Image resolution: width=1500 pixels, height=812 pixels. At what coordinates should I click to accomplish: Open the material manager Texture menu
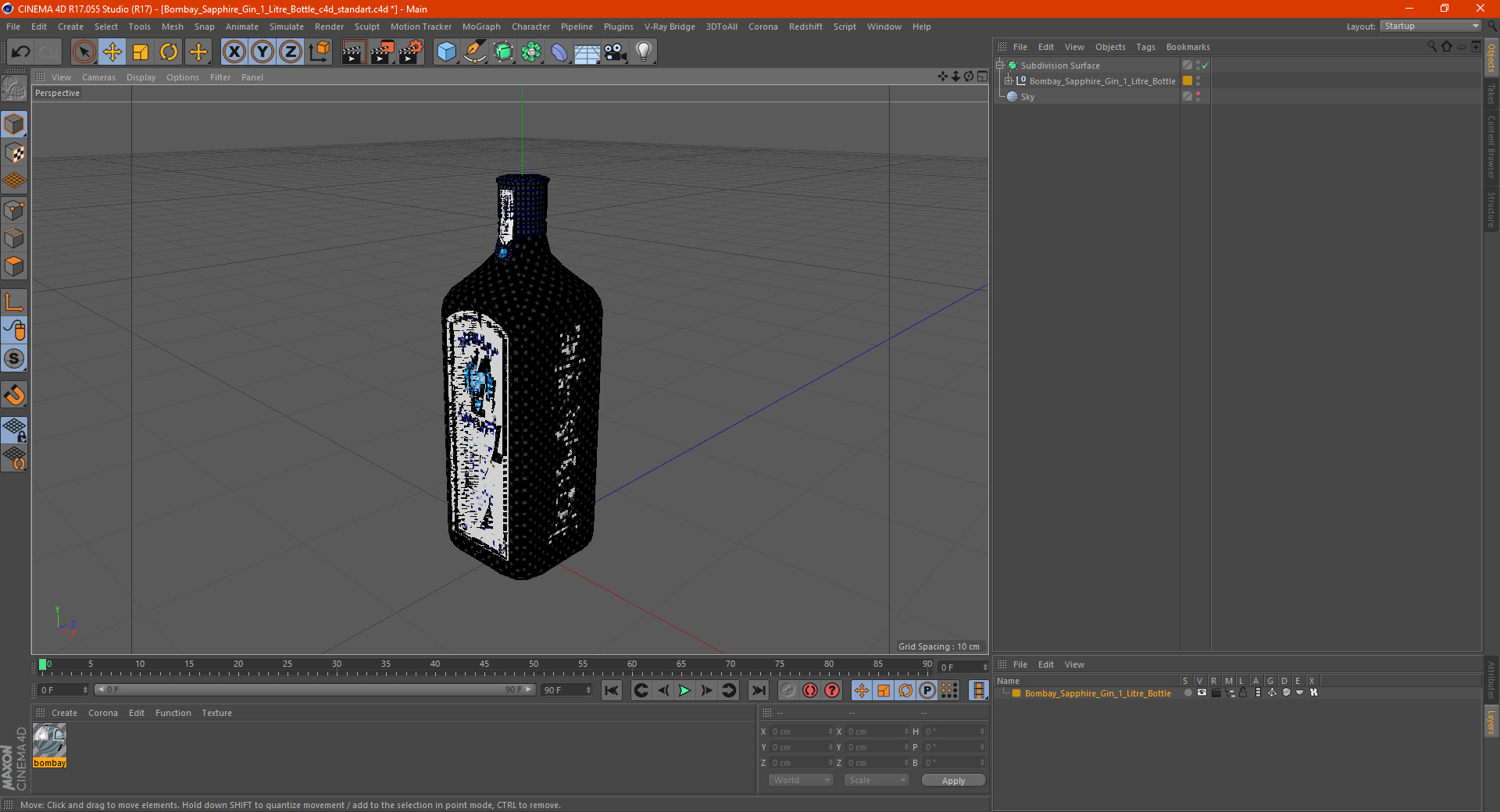point(216,713)
